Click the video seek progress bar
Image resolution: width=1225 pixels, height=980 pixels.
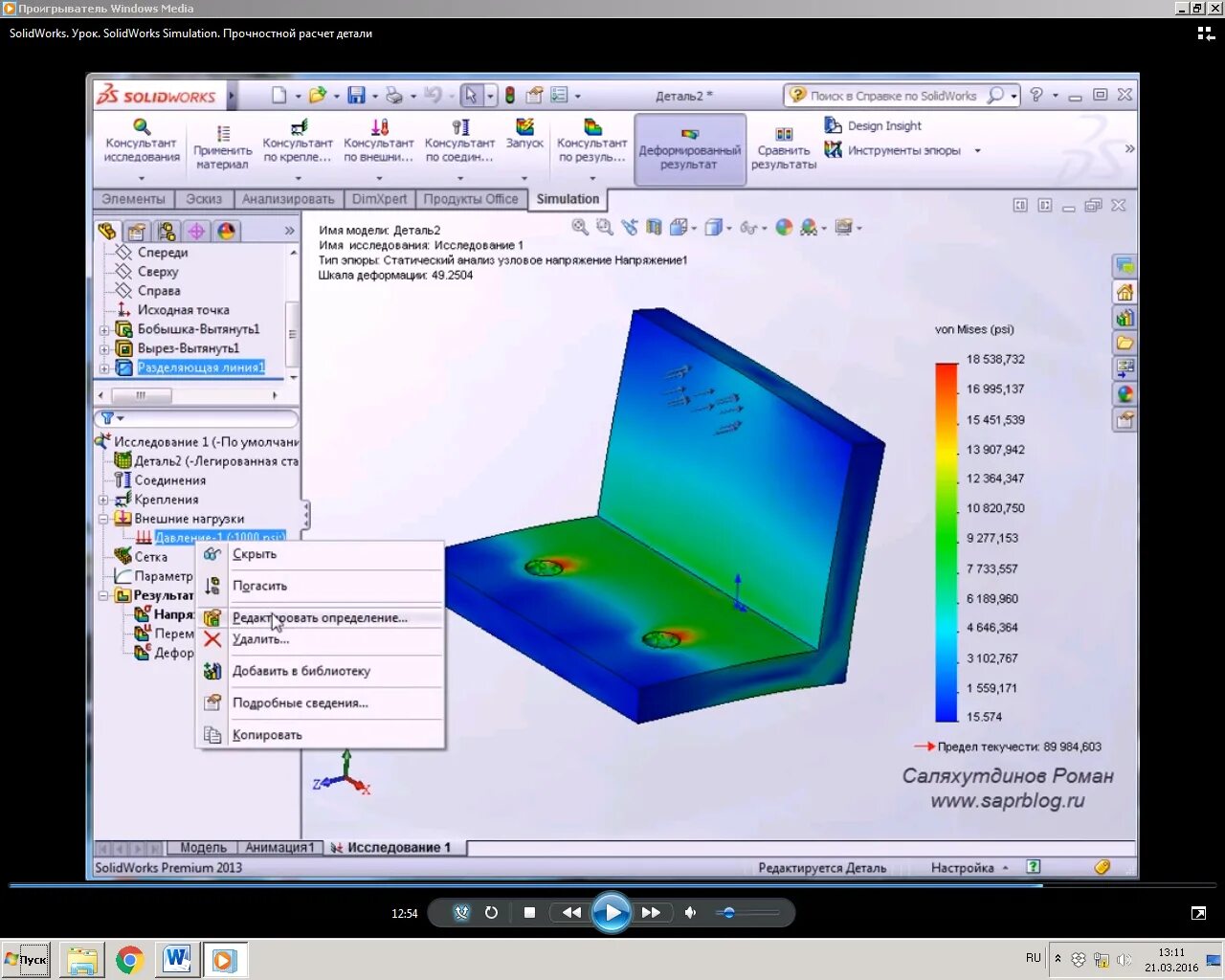pyautogui.click(x=612, y=885)
